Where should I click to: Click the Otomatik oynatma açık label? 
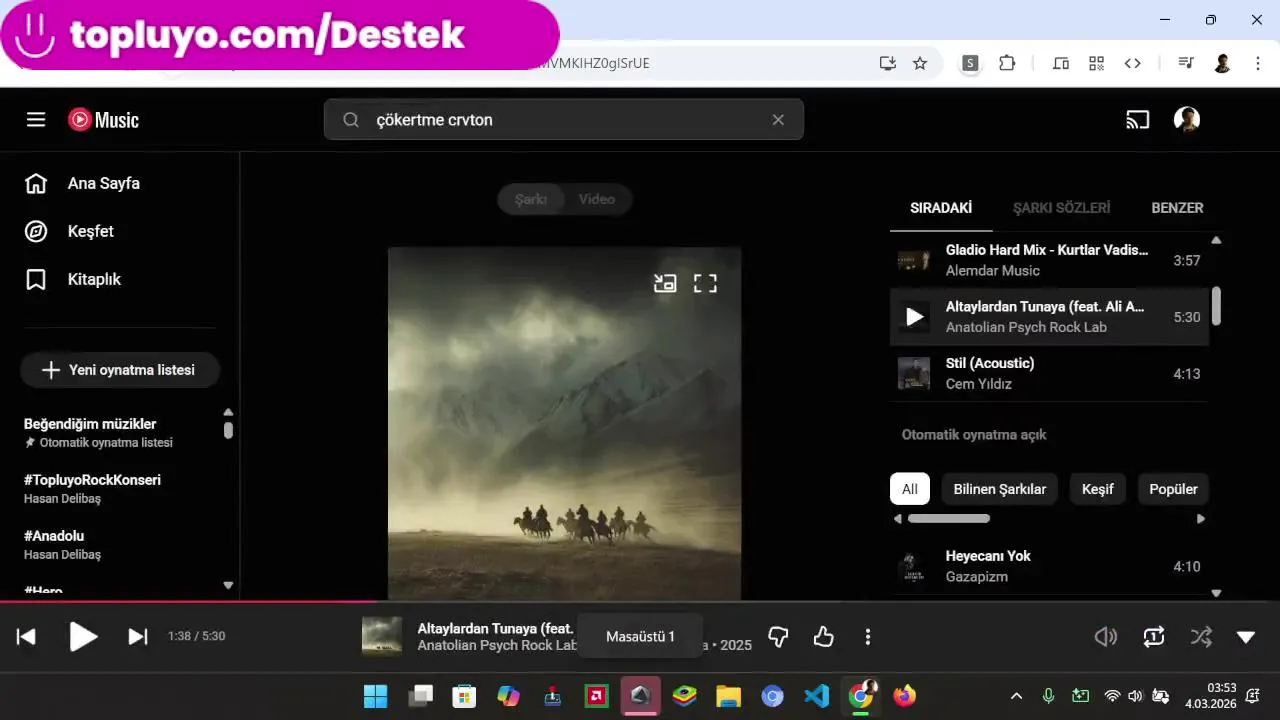click(974, 435)
